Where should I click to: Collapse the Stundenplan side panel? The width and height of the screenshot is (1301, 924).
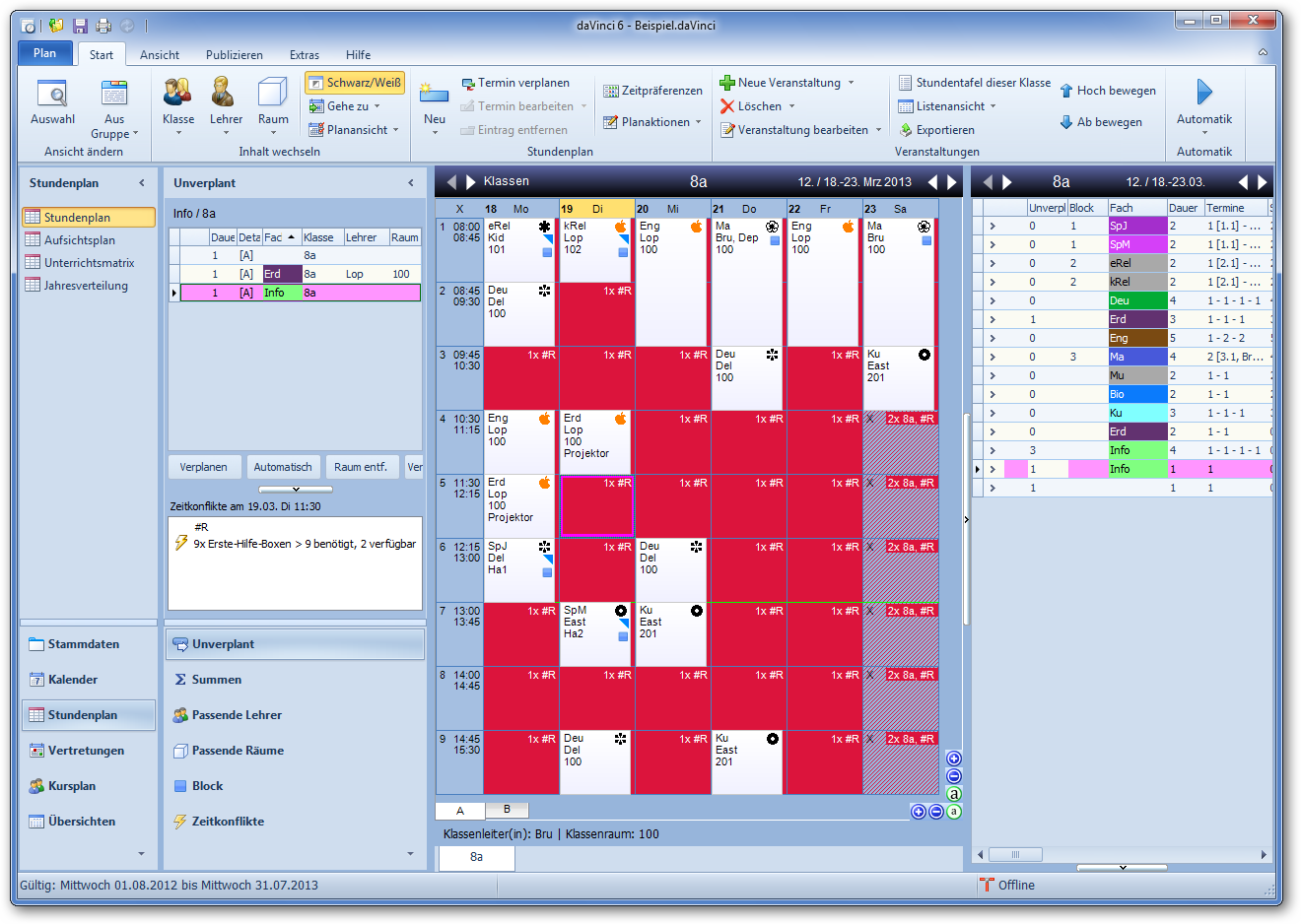pyautogui.click(x=142, y=183)
